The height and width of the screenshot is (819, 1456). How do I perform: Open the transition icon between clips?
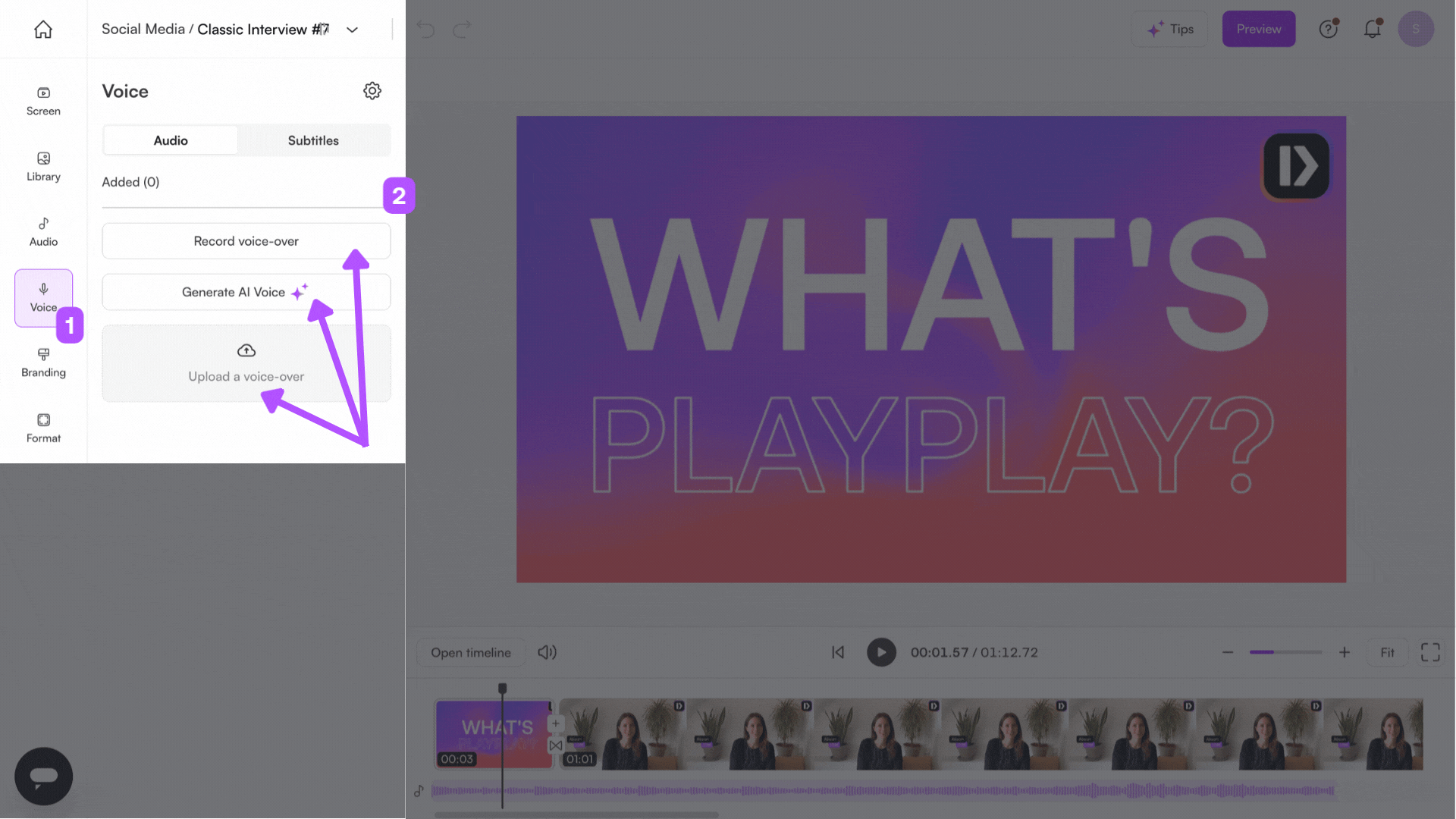pos(556,745)
